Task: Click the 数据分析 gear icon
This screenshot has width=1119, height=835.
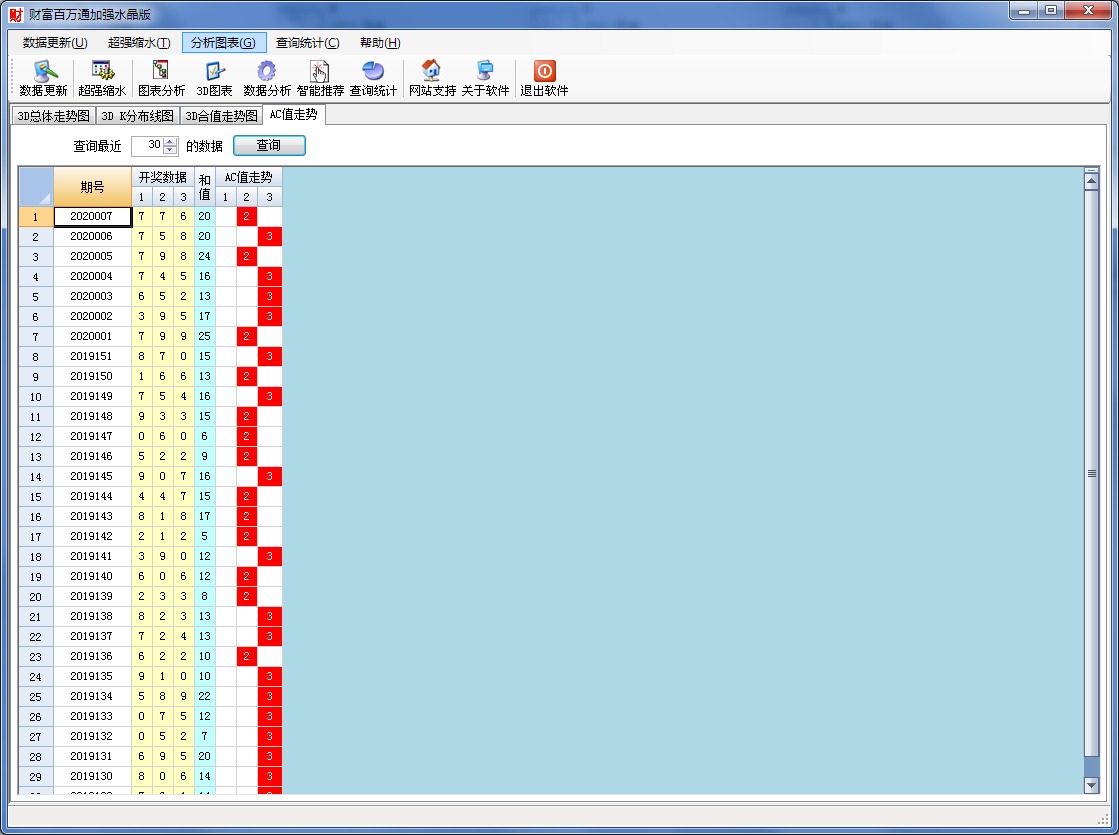Action: (x=267, y=71)
